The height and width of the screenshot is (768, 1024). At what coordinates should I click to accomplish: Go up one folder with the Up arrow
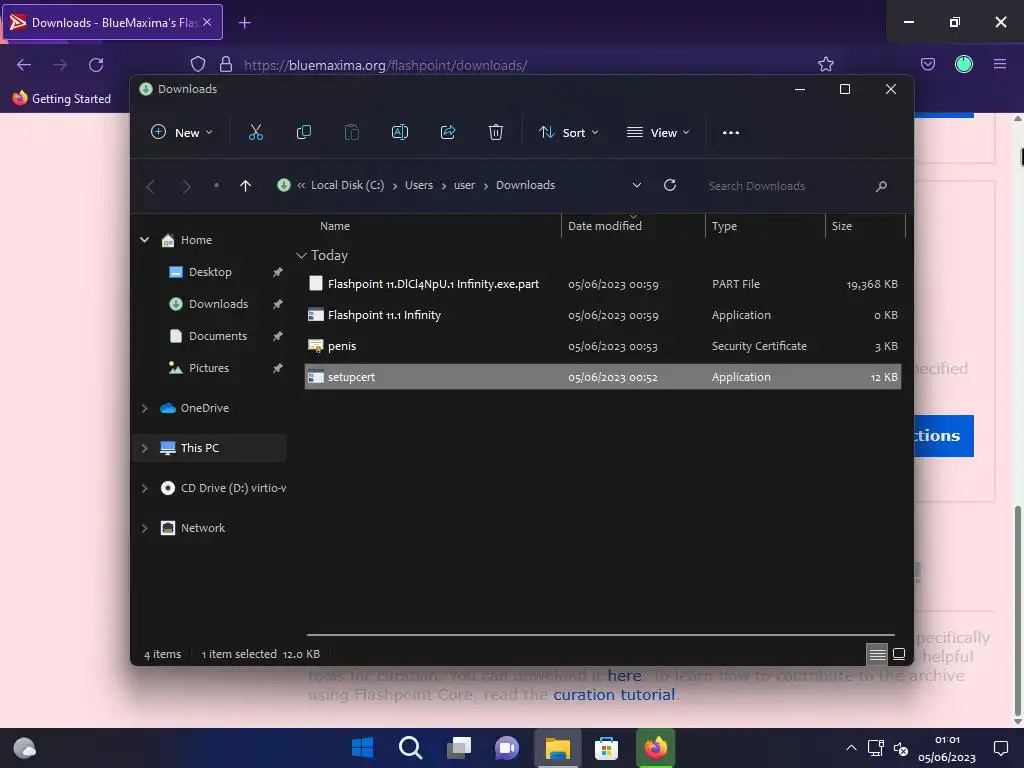[x=246, y=186]
